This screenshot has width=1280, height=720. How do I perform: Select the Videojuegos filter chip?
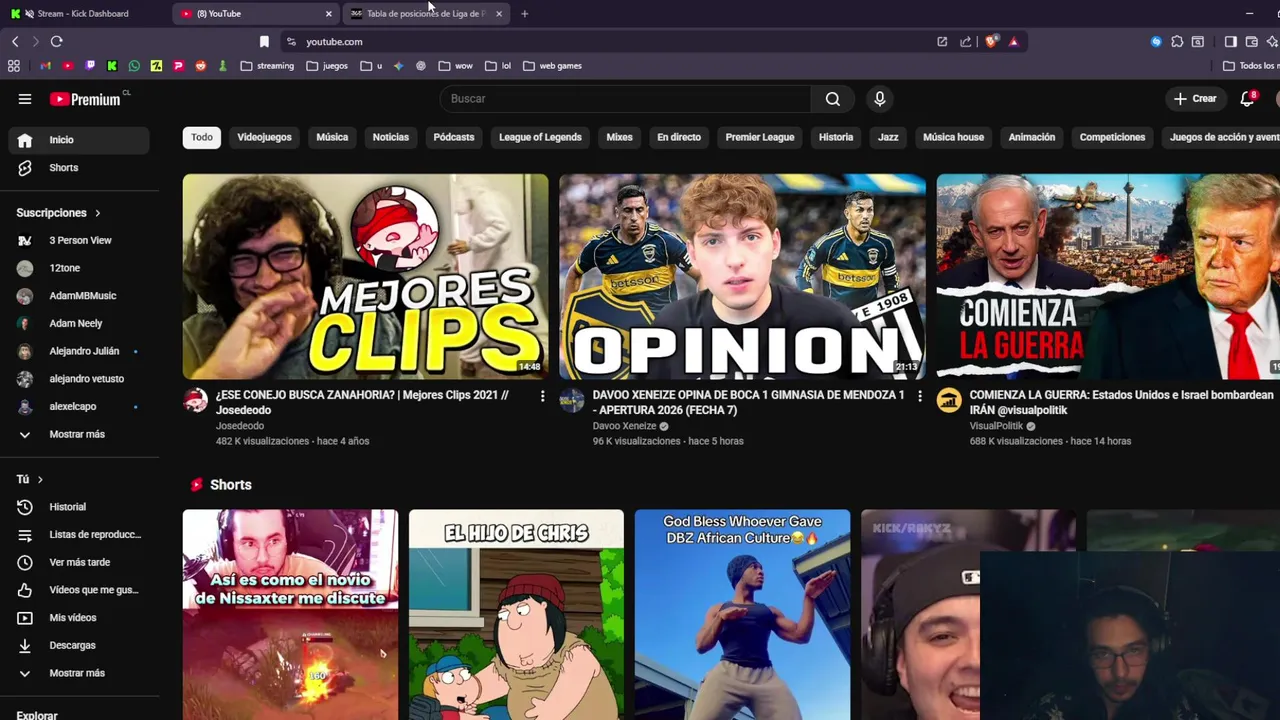click(x=264, y=137)
